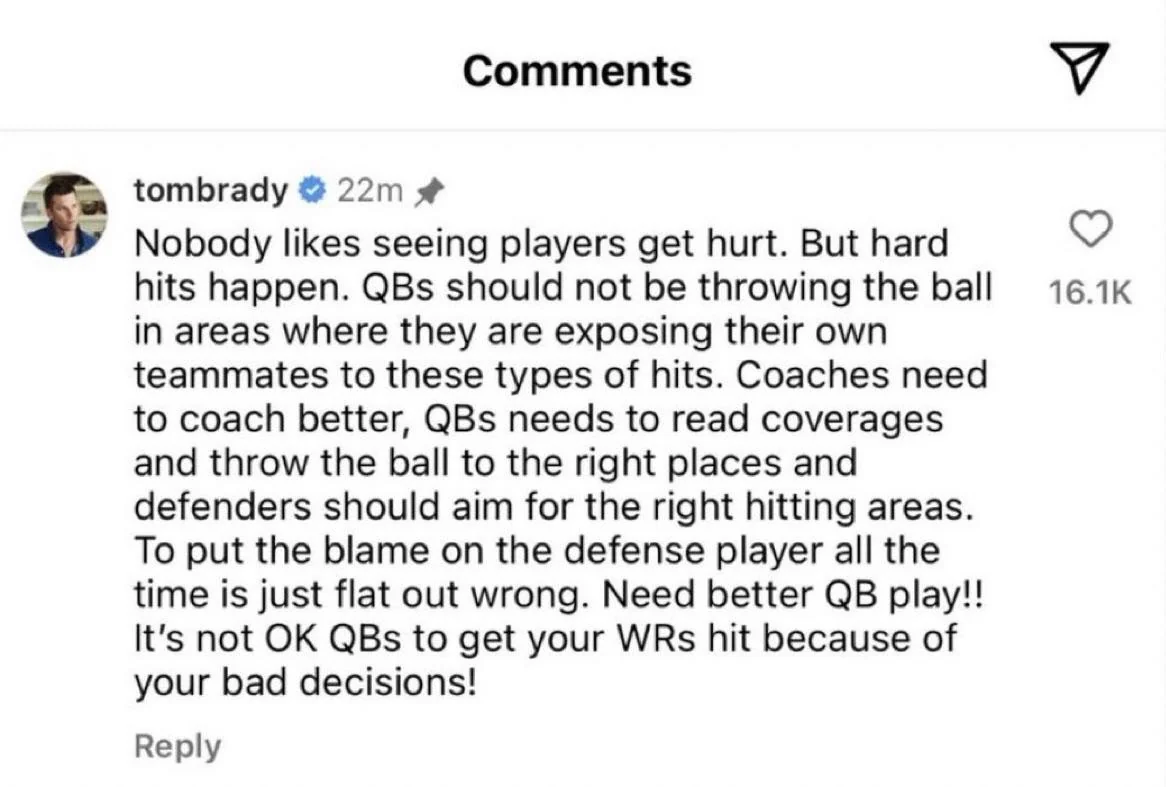1166x787 pixels.
Task: Click the Reply link below the comment
Action: 177,745
